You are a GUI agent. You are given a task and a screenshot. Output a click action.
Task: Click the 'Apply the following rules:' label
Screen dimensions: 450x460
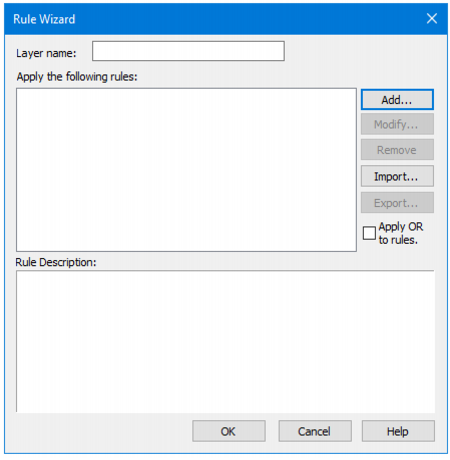(77, 77)
